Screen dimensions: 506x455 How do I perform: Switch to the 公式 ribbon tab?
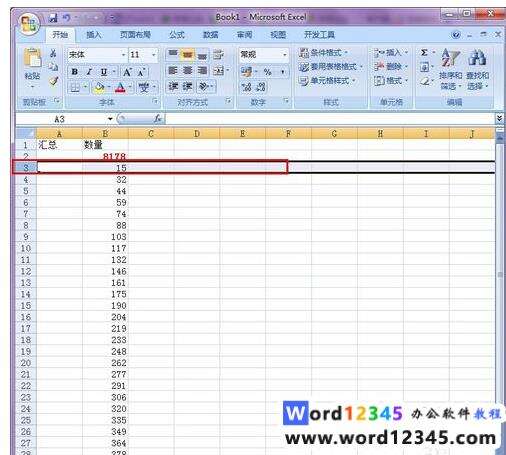(x=177, y=35)
